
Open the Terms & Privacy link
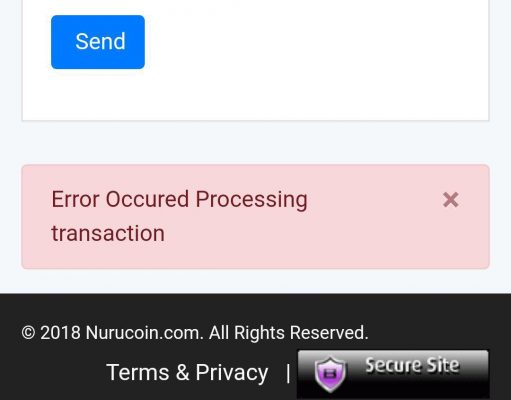click(187, 372)
